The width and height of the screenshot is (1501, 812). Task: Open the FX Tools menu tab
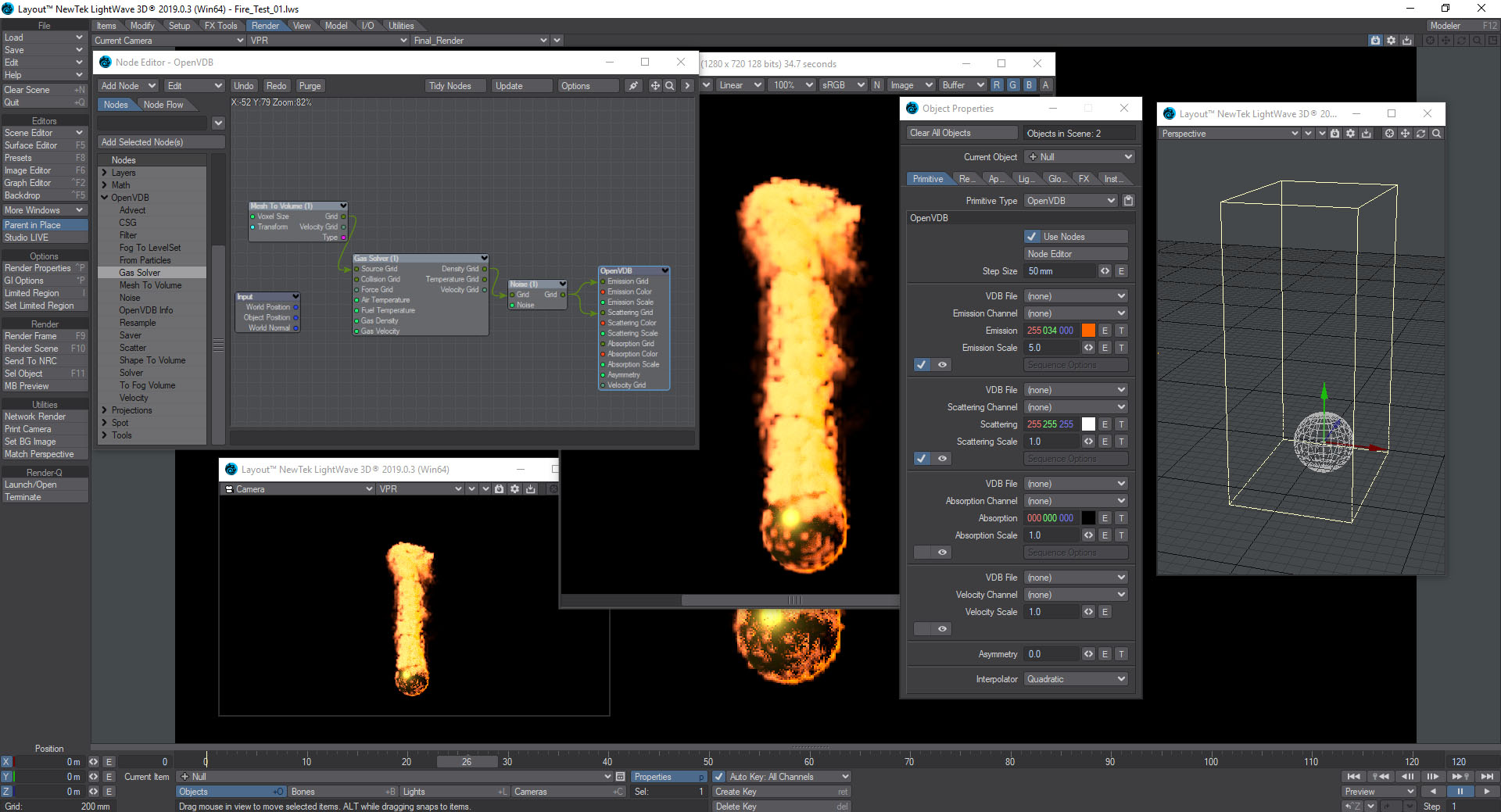(220, 26)
